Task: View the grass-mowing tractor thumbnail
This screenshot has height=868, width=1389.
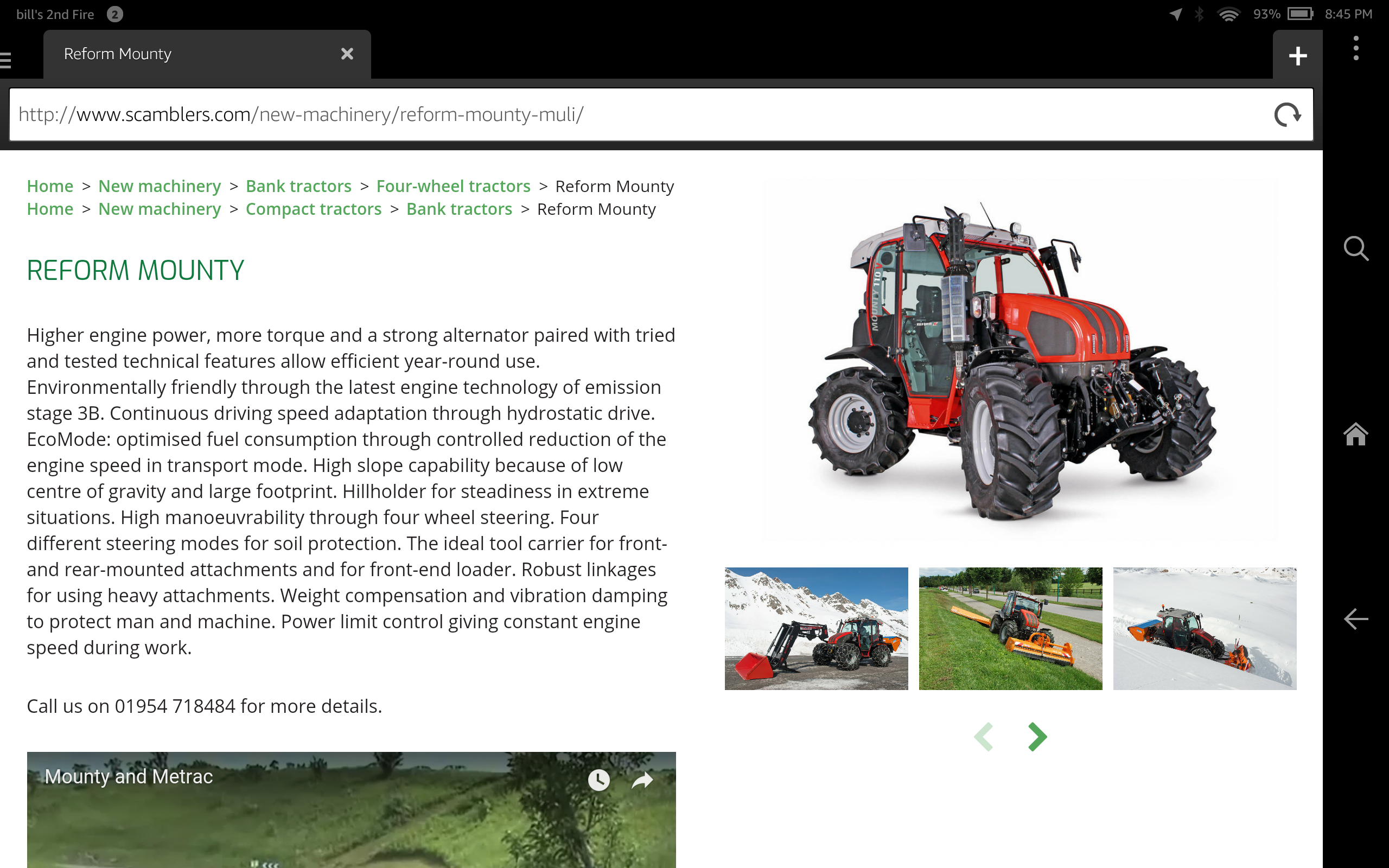Action: click(1010, 628)
